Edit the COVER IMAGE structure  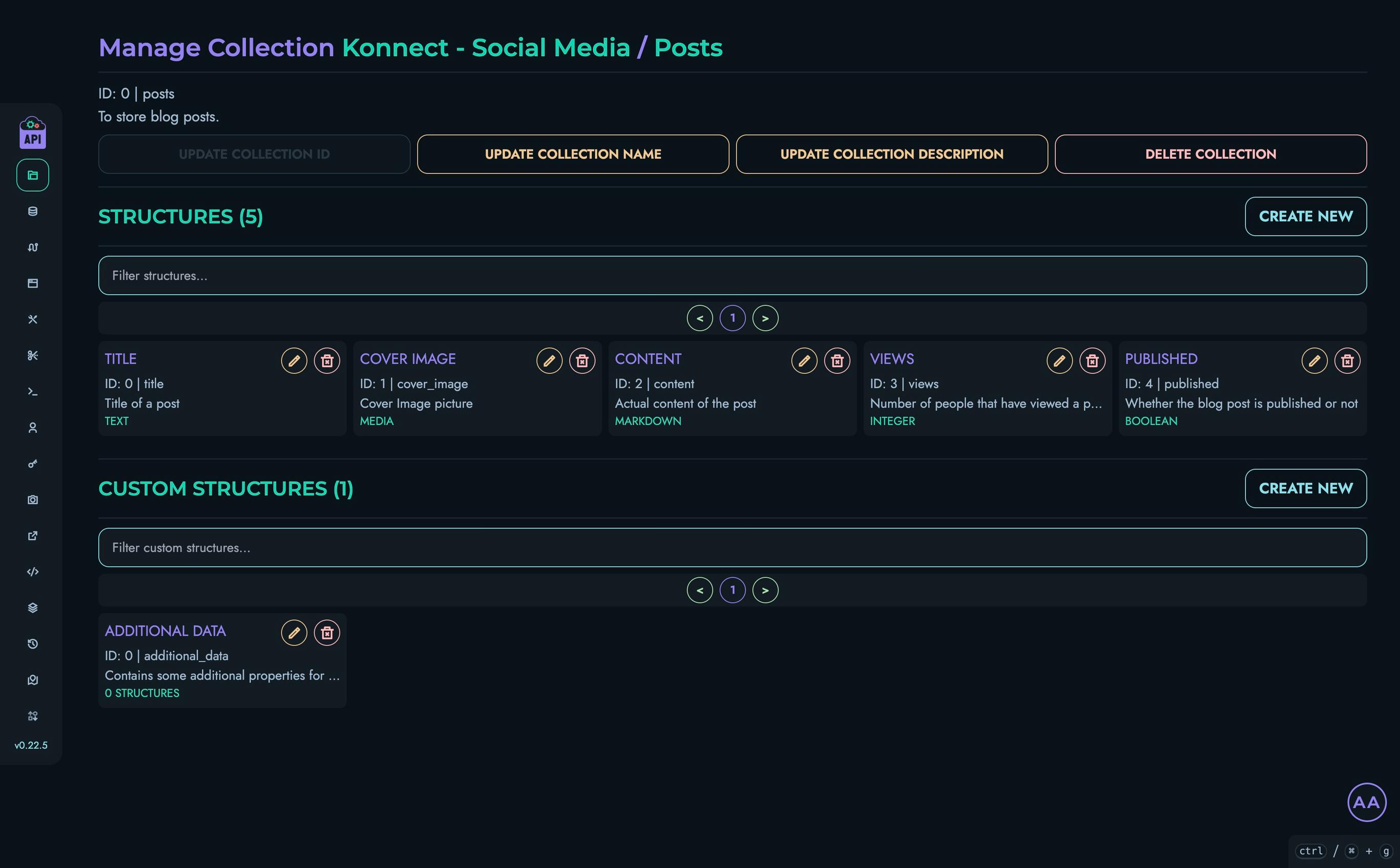[549, 361]
